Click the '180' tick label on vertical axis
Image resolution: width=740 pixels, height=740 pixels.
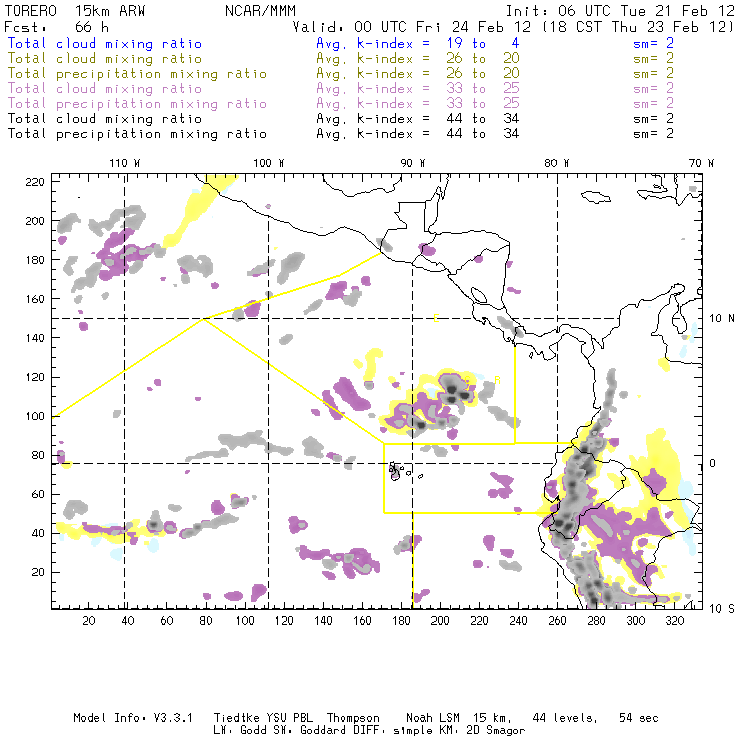35,260
